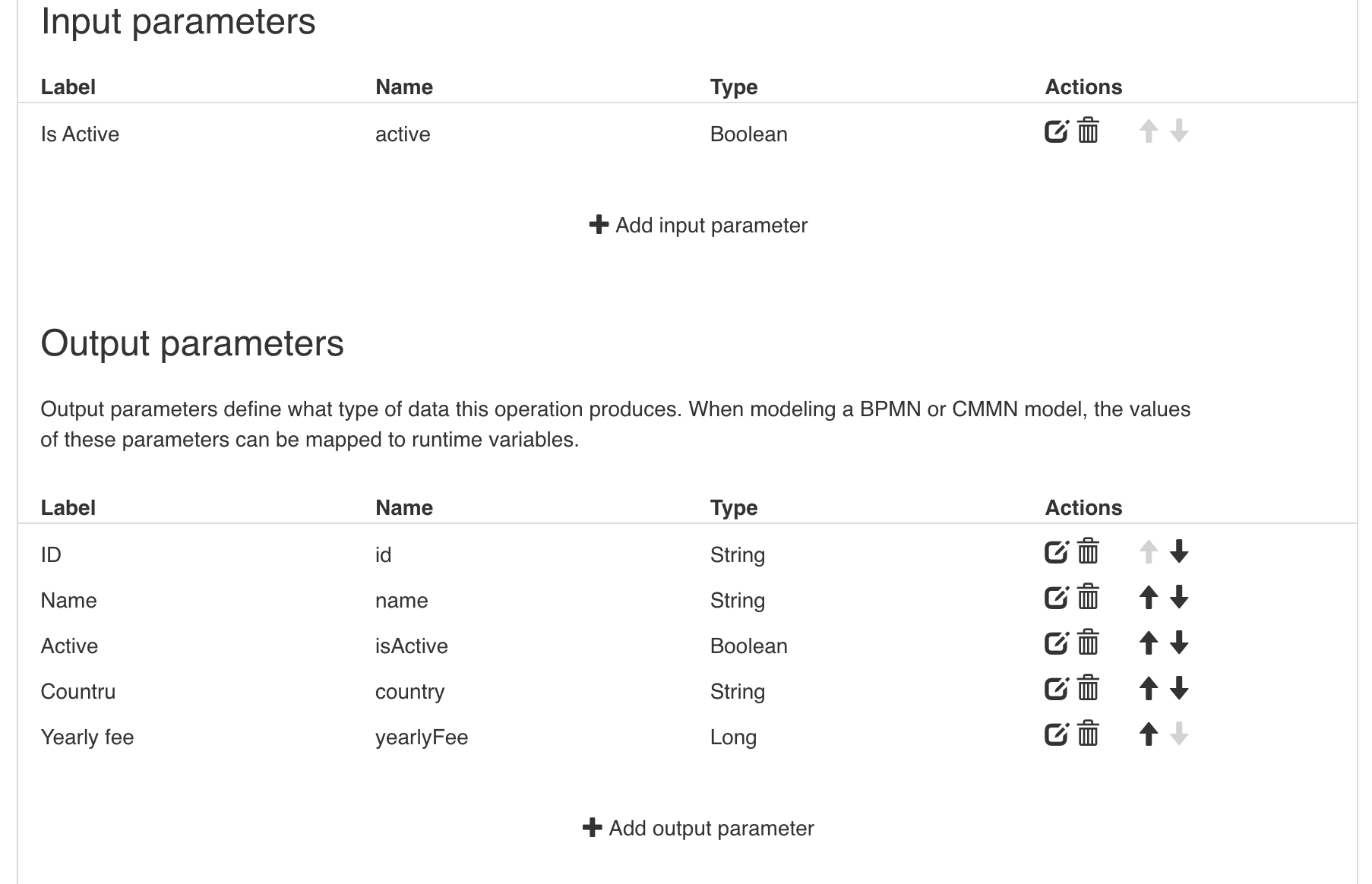The width and height of the screenshot is (1372, 884).
Task: Edit the Countru output parameter
Action: coord(1056,689)
